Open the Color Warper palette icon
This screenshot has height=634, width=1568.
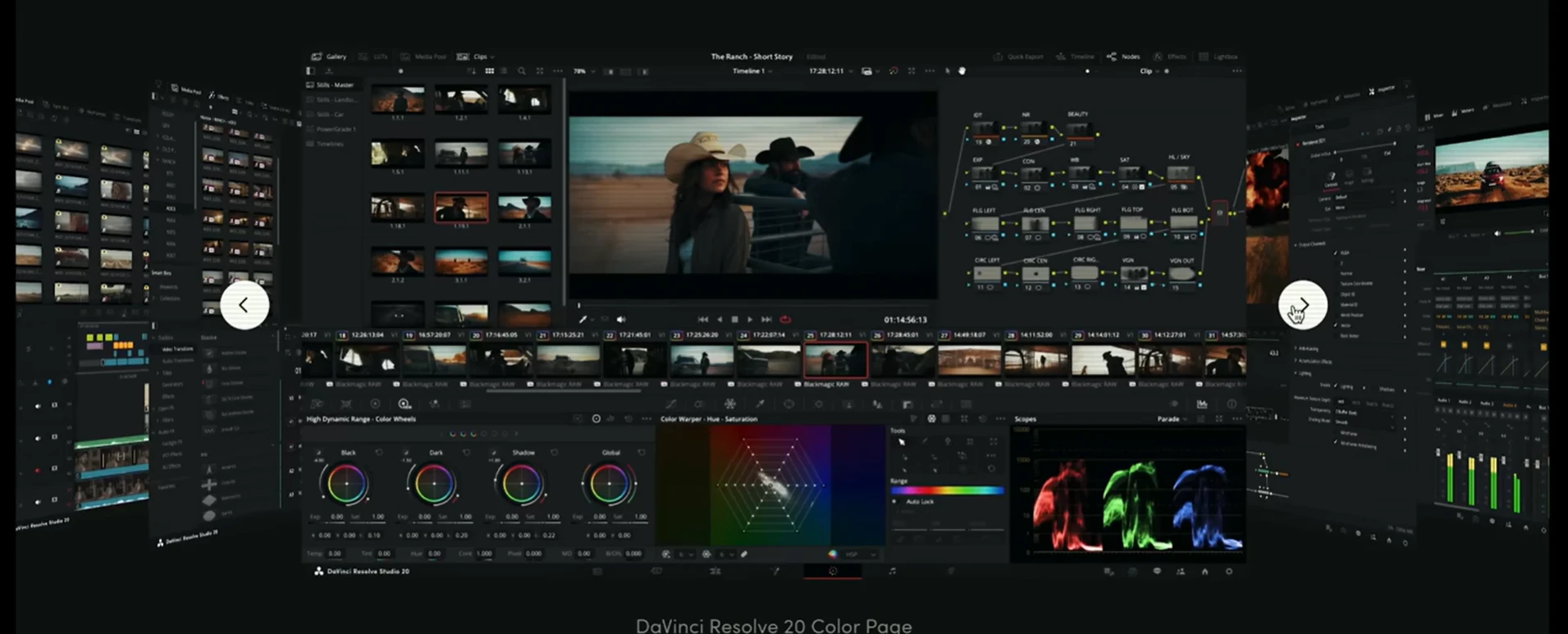(x=729, y=404)
